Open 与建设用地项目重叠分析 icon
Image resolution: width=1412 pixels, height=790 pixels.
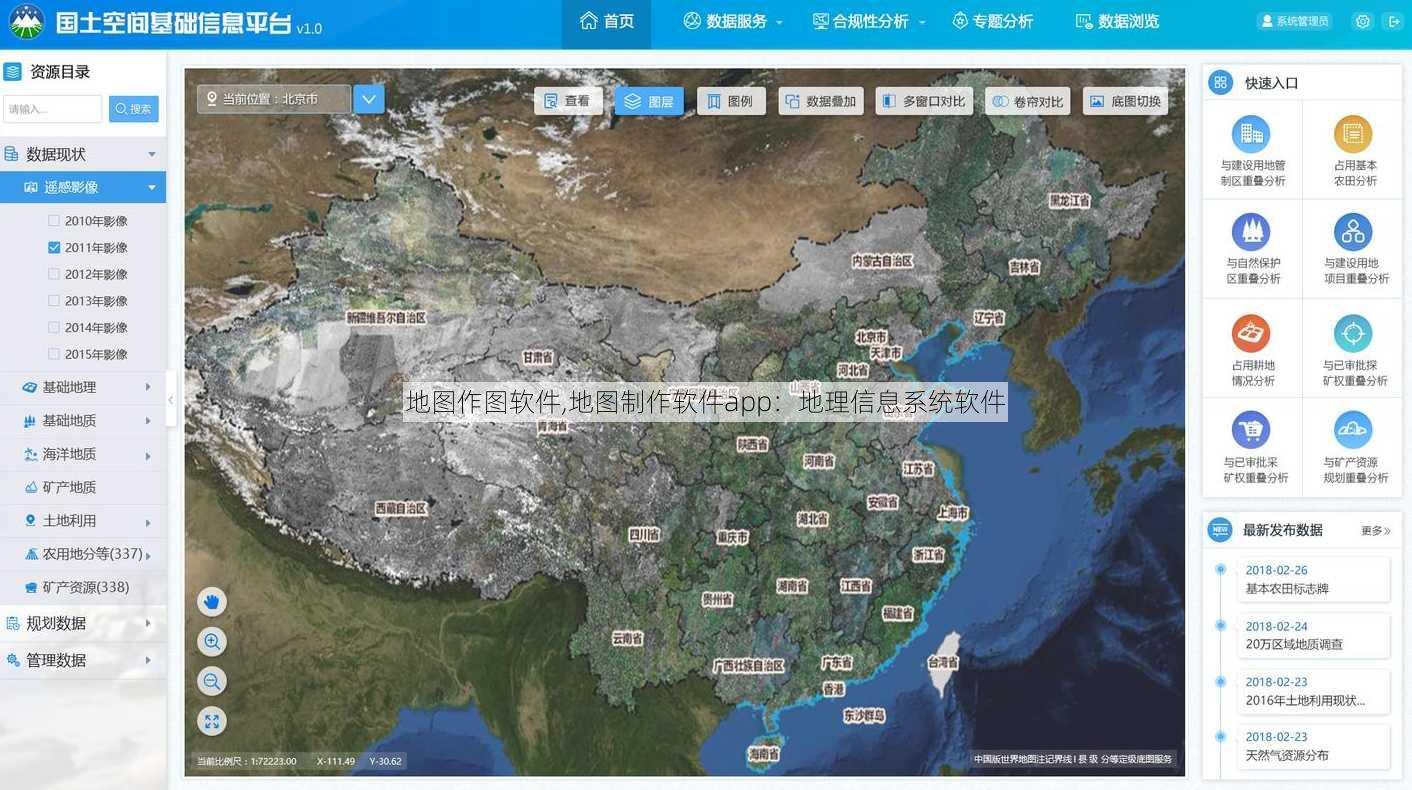pos(1352,232)
